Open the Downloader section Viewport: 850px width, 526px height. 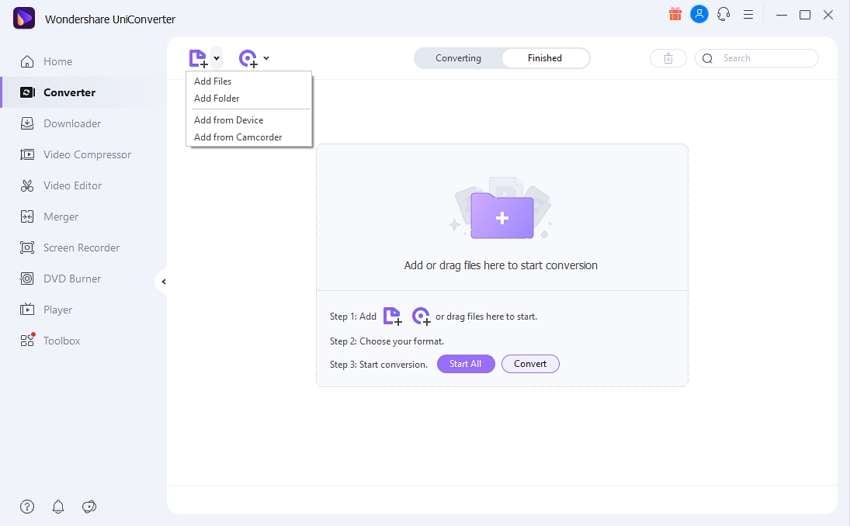72,124
